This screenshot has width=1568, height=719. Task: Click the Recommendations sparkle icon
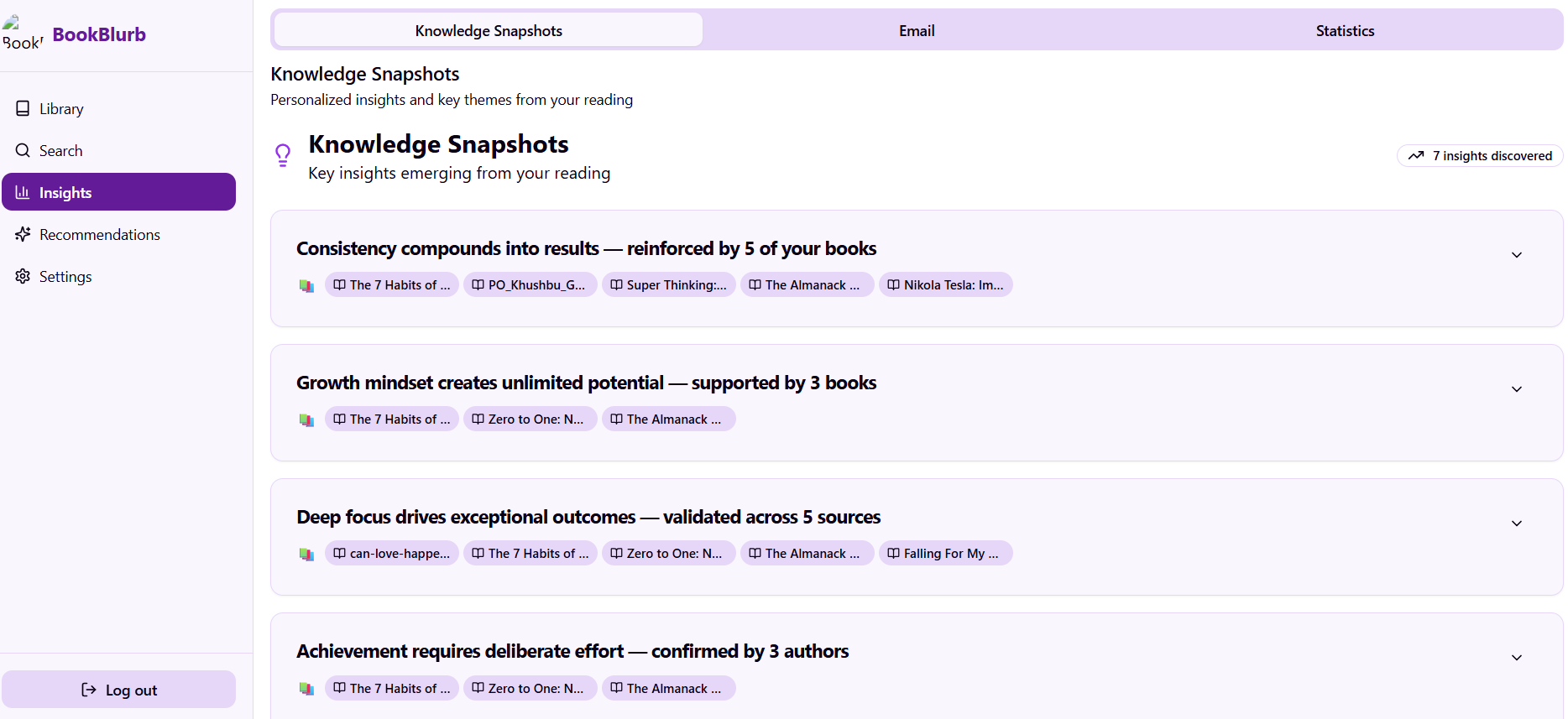[x=23, y=234]
